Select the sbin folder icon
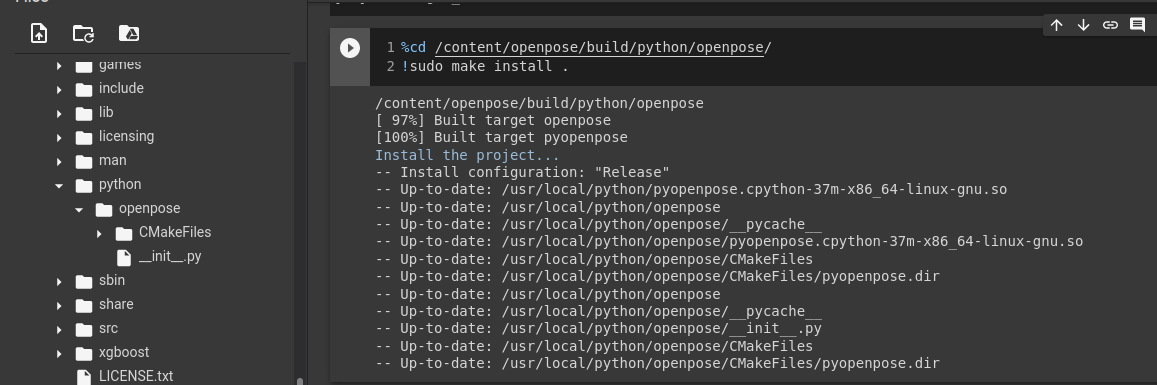 click(84, 282)
